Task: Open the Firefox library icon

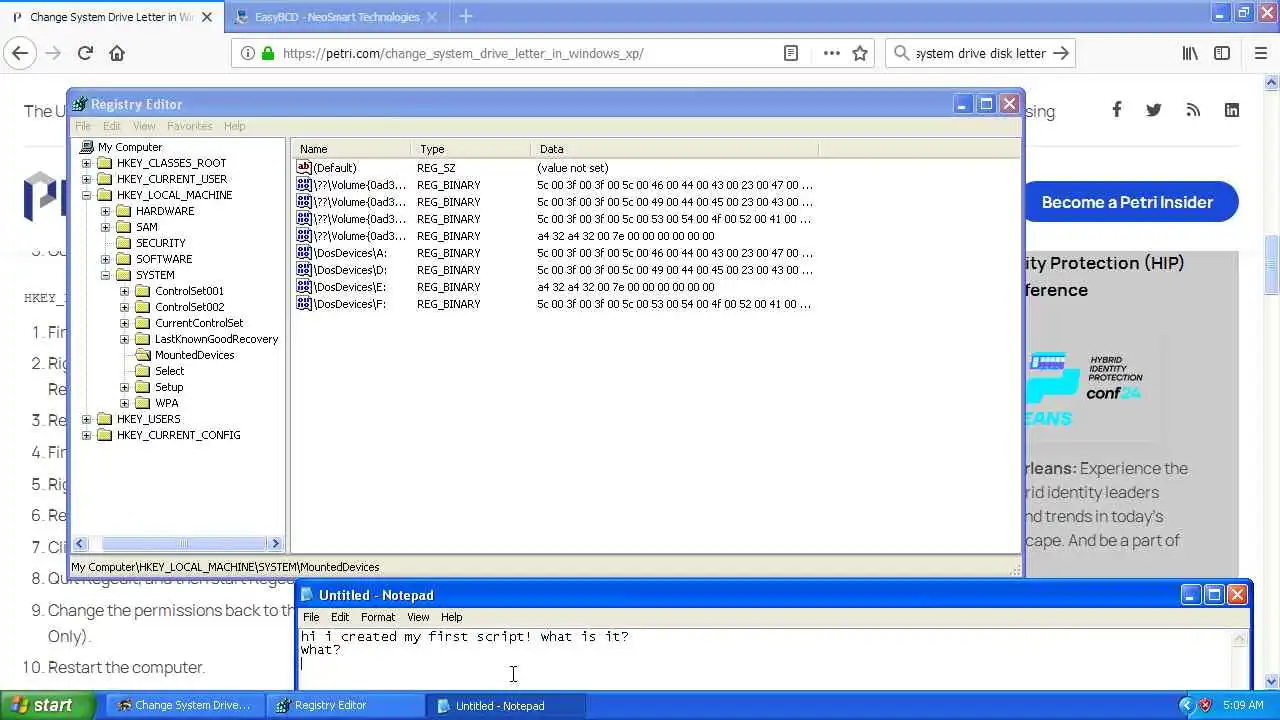Action: click(x=1190, y=53)
